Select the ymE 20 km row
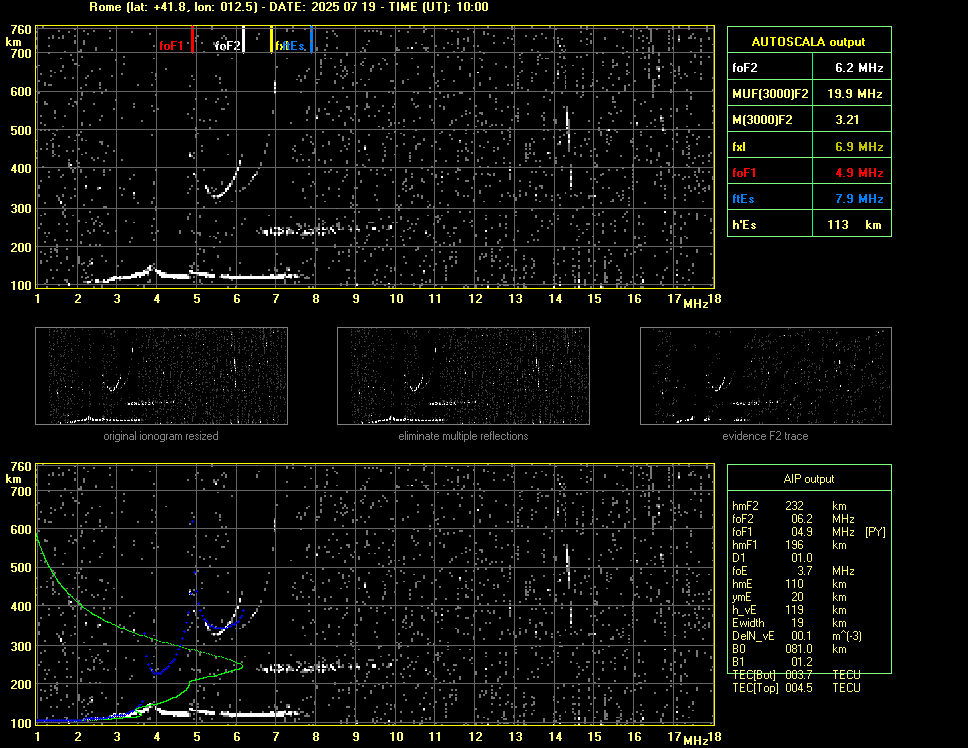 [789, 596]
